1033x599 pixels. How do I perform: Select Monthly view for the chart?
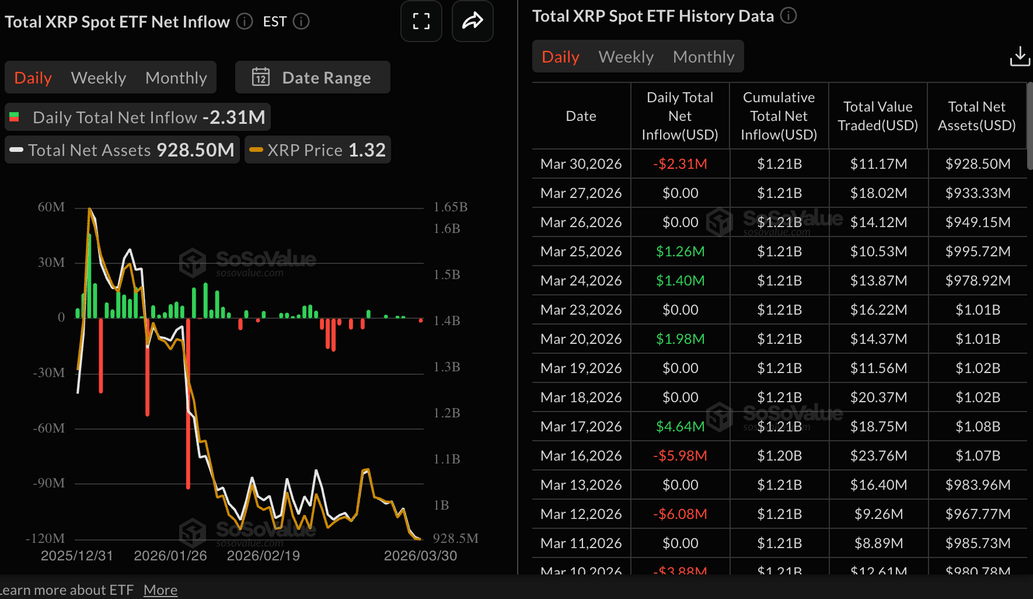(176, 77)
